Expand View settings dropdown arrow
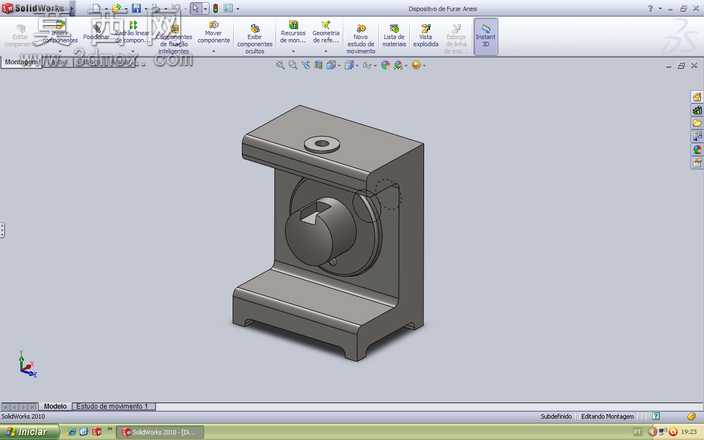This screenshot has height=440, width=704. pos(424,66)
